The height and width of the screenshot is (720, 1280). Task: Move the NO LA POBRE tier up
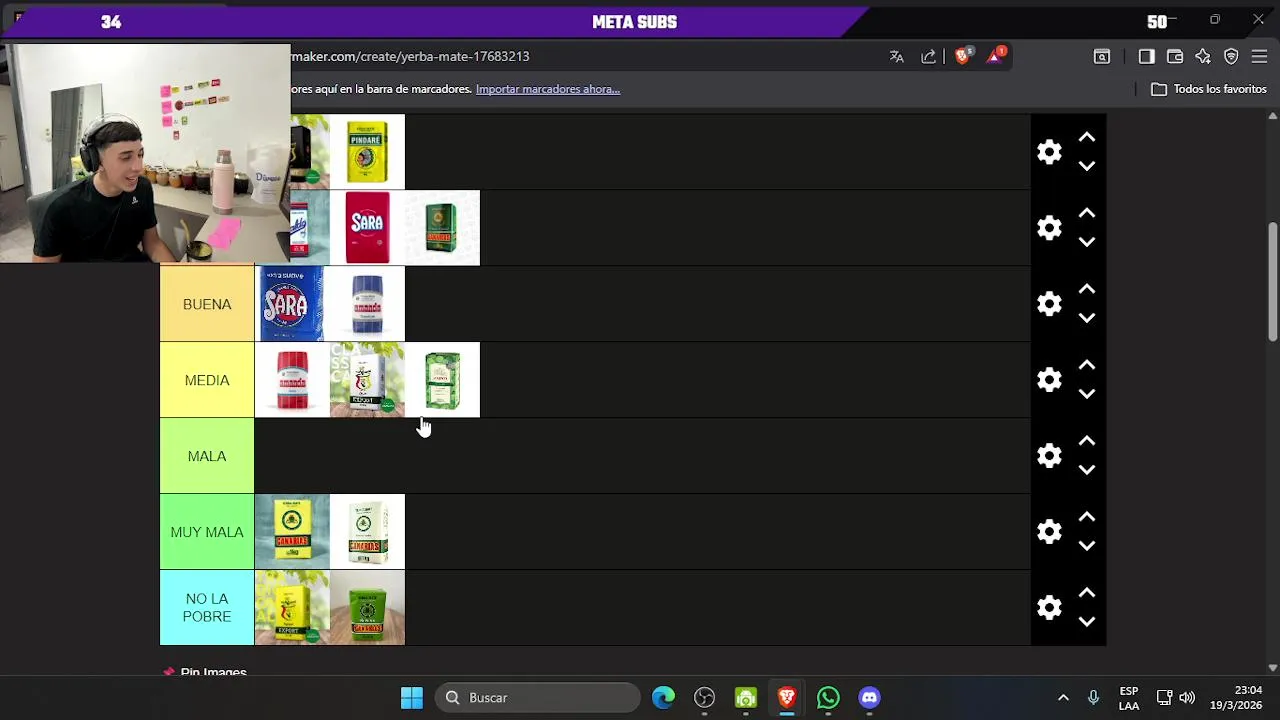click(x=1087, y=594)
